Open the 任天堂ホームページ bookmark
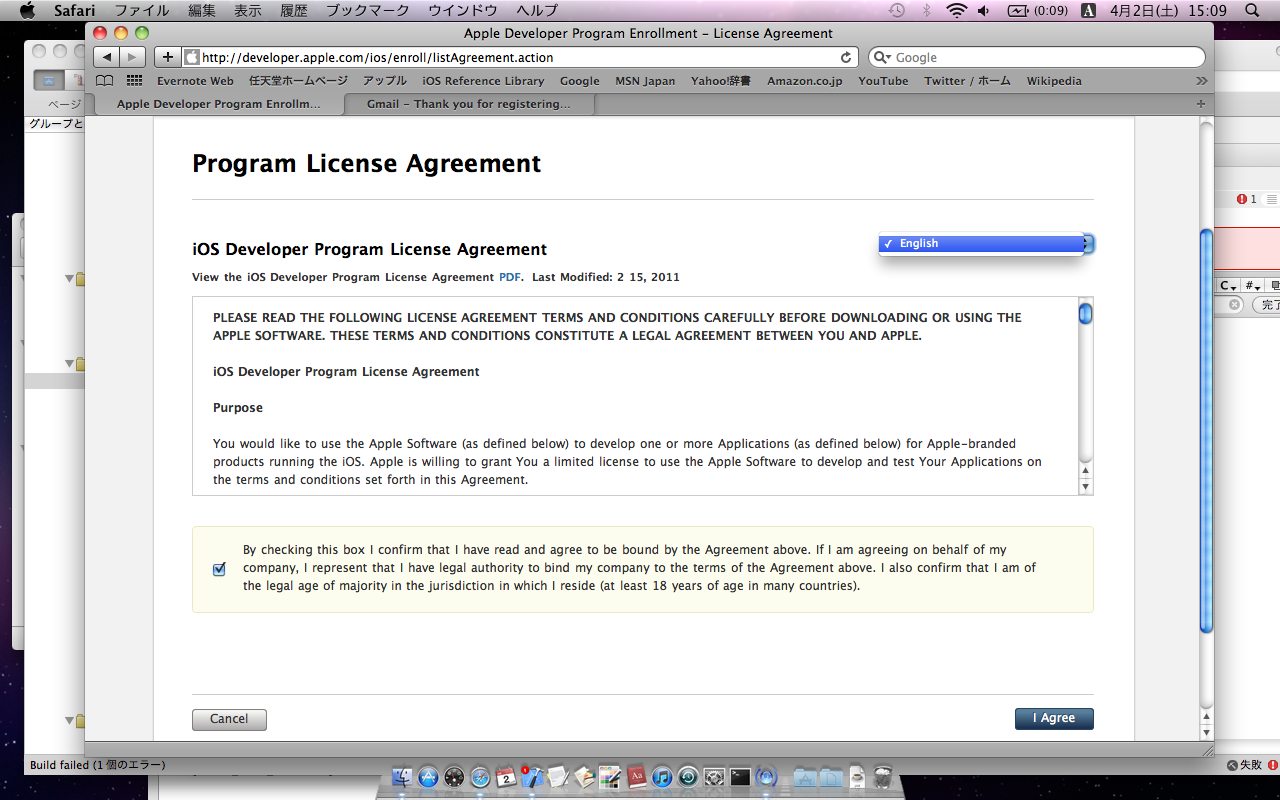Viewport: 1280px width, 800px height. 299,81
